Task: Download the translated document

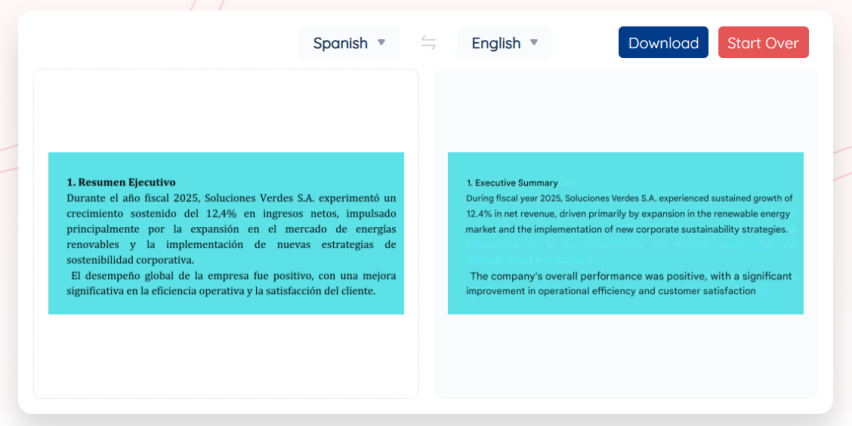Action: [663, 43]
